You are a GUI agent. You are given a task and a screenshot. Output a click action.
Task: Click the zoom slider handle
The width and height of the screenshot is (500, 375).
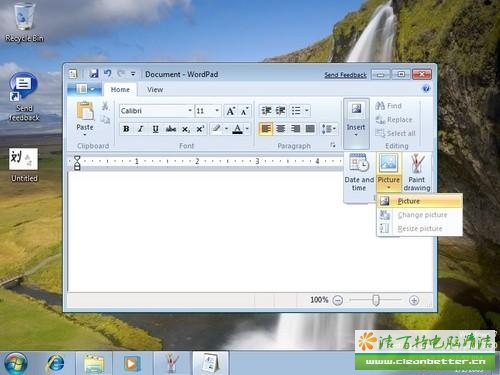pyautogui.click(x=376, y=300)
